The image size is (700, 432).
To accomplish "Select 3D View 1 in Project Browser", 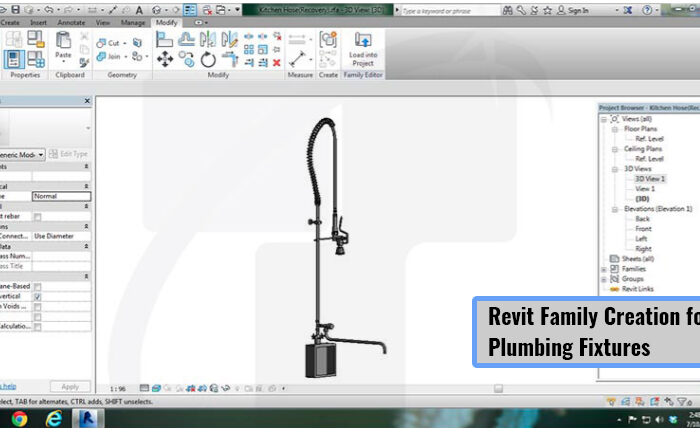I will (x=650, y=179).
